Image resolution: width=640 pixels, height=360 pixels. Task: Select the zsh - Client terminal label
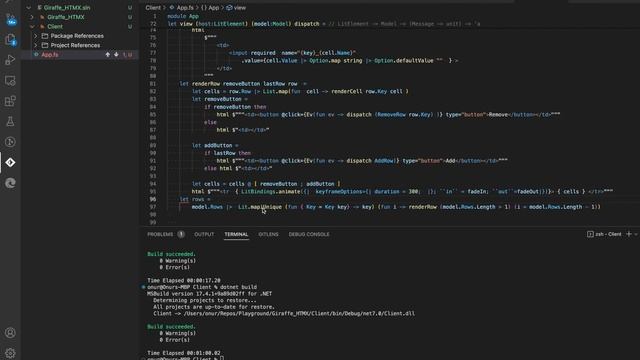[608, 234]
